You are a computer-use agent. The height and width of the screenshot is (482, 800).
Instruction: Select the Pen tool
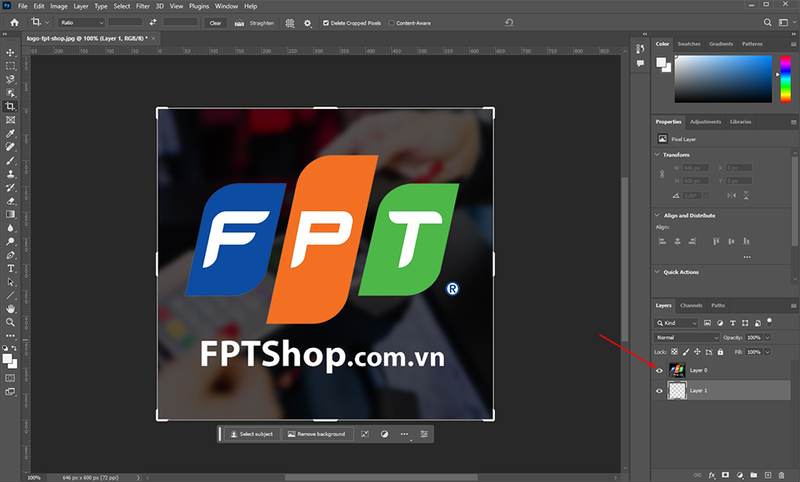[10, 255]
